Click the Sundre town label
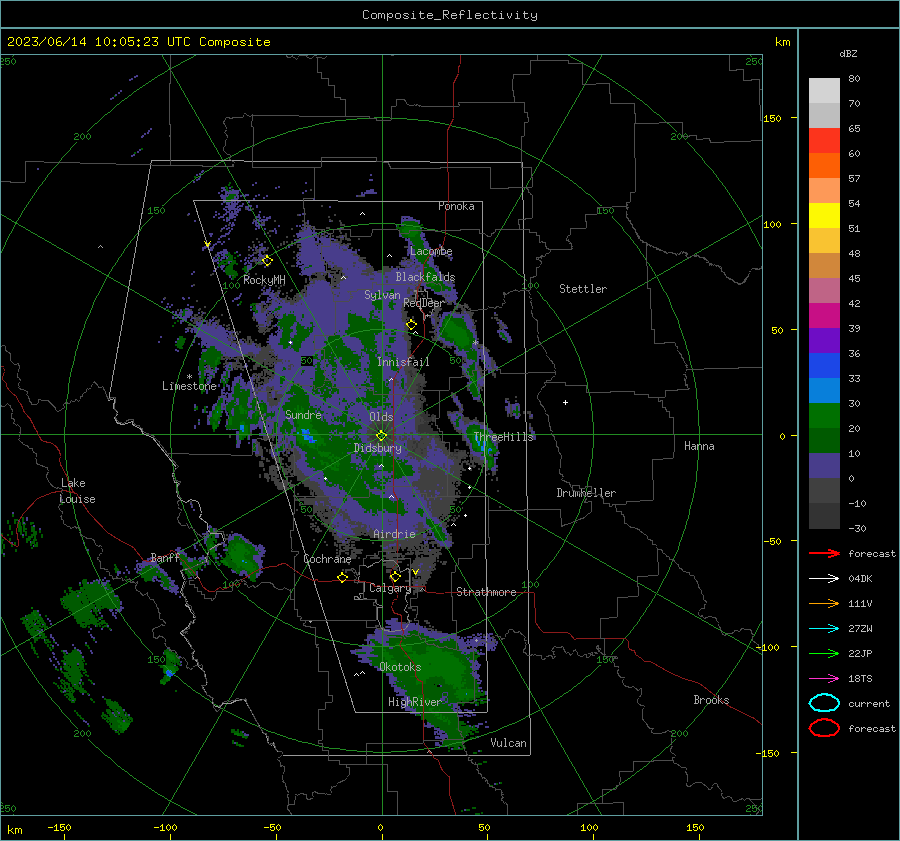The image size is (900, 841). click(x=304, y=414)
